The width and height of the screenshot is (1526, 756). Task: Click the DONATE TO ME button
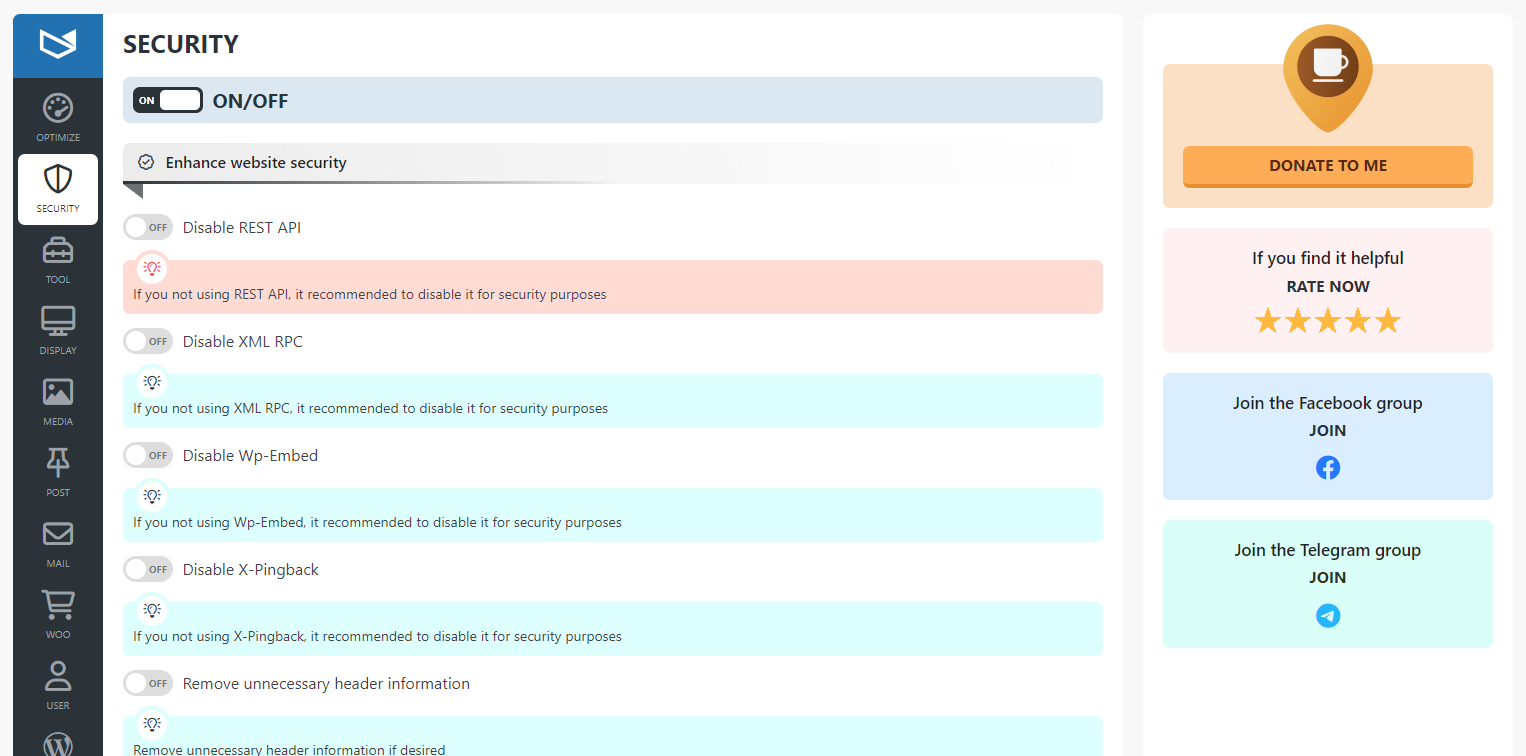pos(1328,166)
